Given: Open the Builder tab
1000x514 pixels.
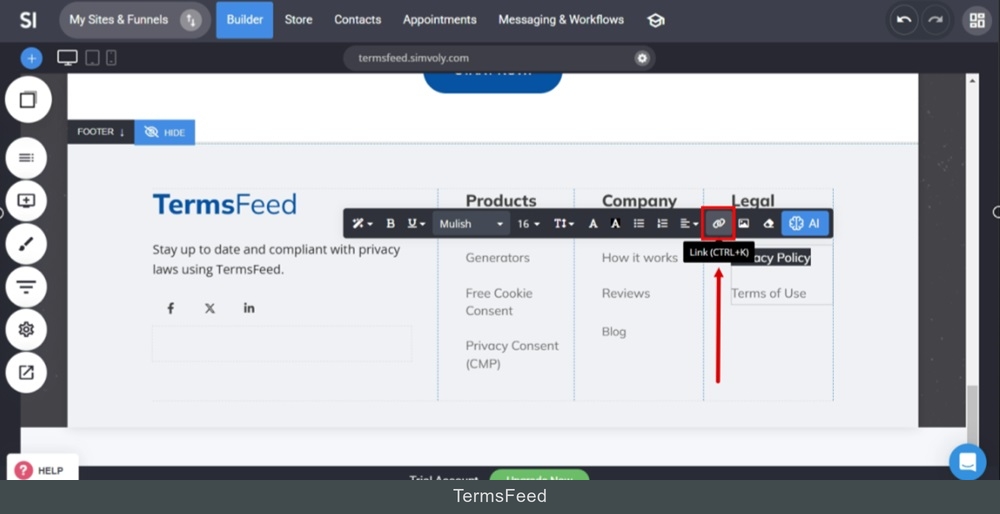Looking at the screenshot, I should [245, 20].
